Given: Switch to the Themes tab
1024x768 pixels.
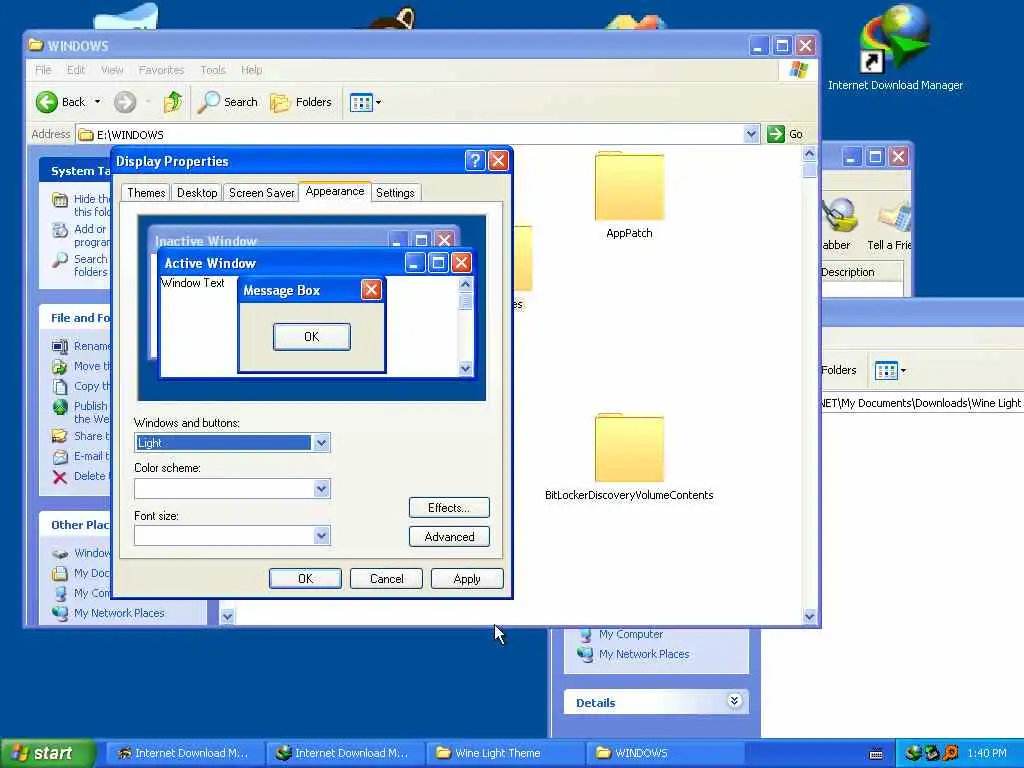Looking at the screenshot, I should point(146,193).
